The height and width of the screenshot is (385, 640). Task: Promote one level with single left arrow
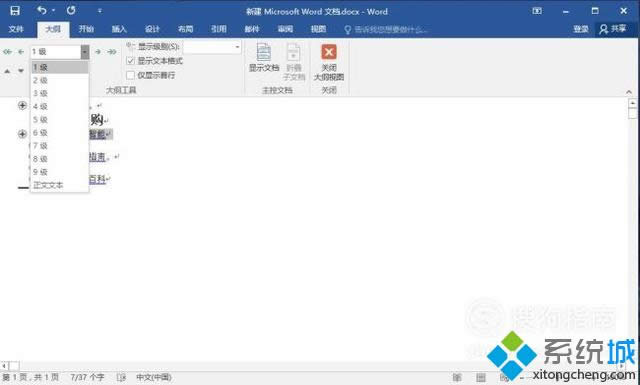click(21, 52)
